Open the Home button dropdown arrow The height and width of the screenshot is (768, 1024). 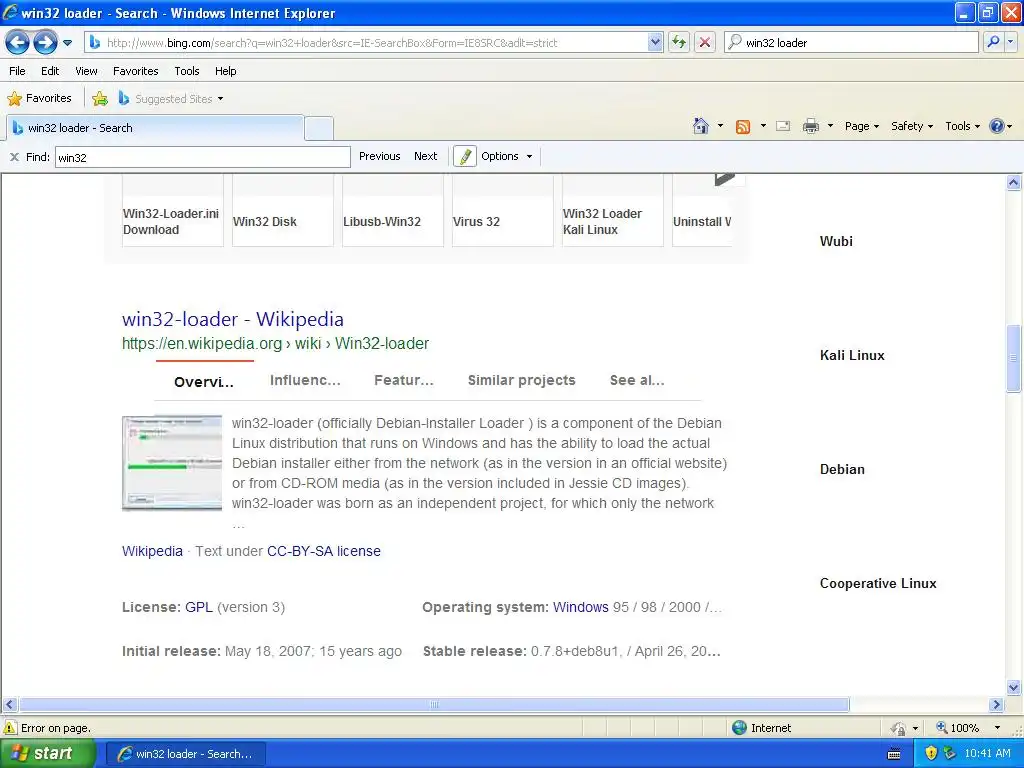pos(720,126)
